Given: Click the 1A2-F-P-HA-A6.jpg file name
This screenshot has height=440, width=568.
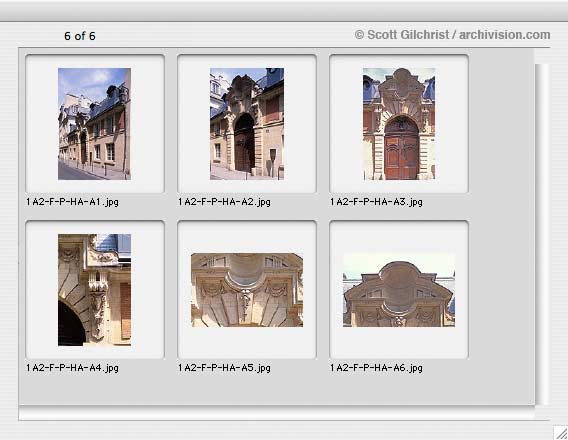Looking at the screenshot, I should click(x=376, y=368).
